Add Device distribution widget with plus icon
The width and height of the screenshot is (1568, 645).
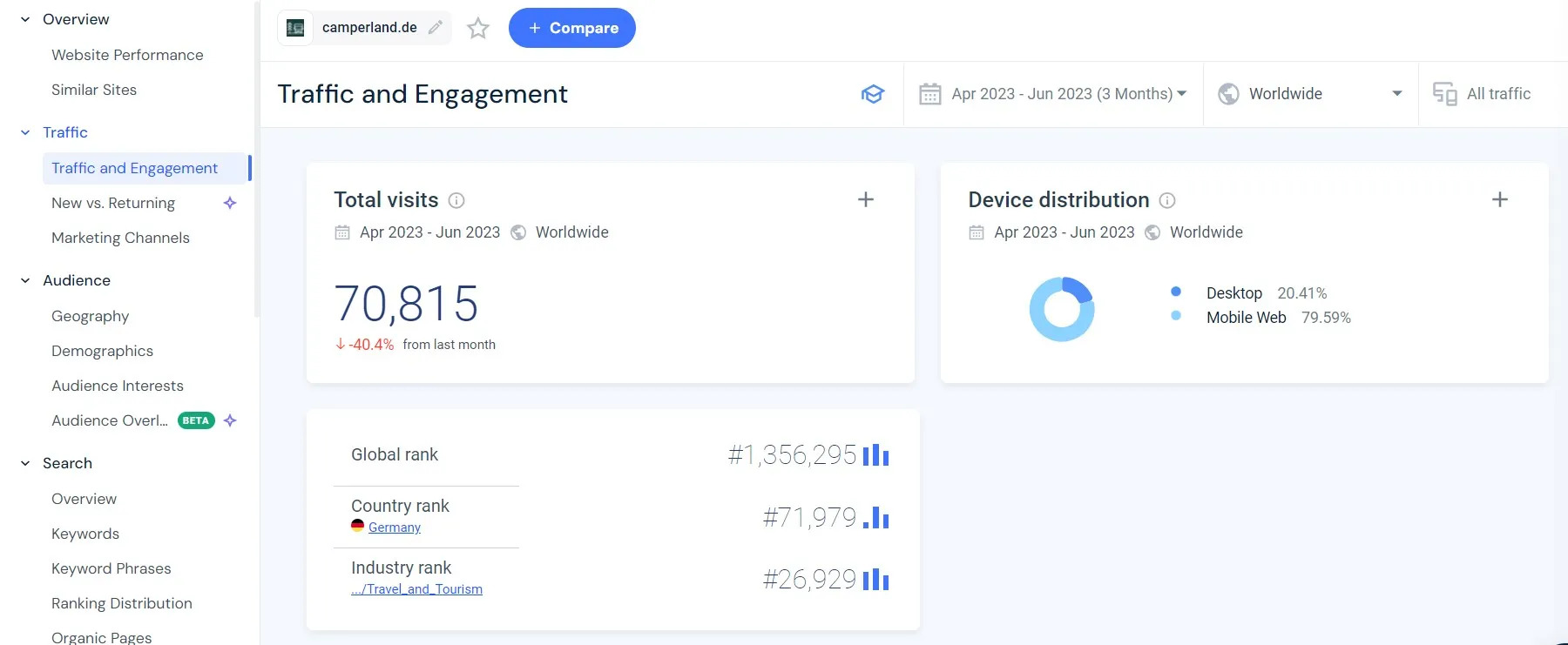pos(1499,199)
